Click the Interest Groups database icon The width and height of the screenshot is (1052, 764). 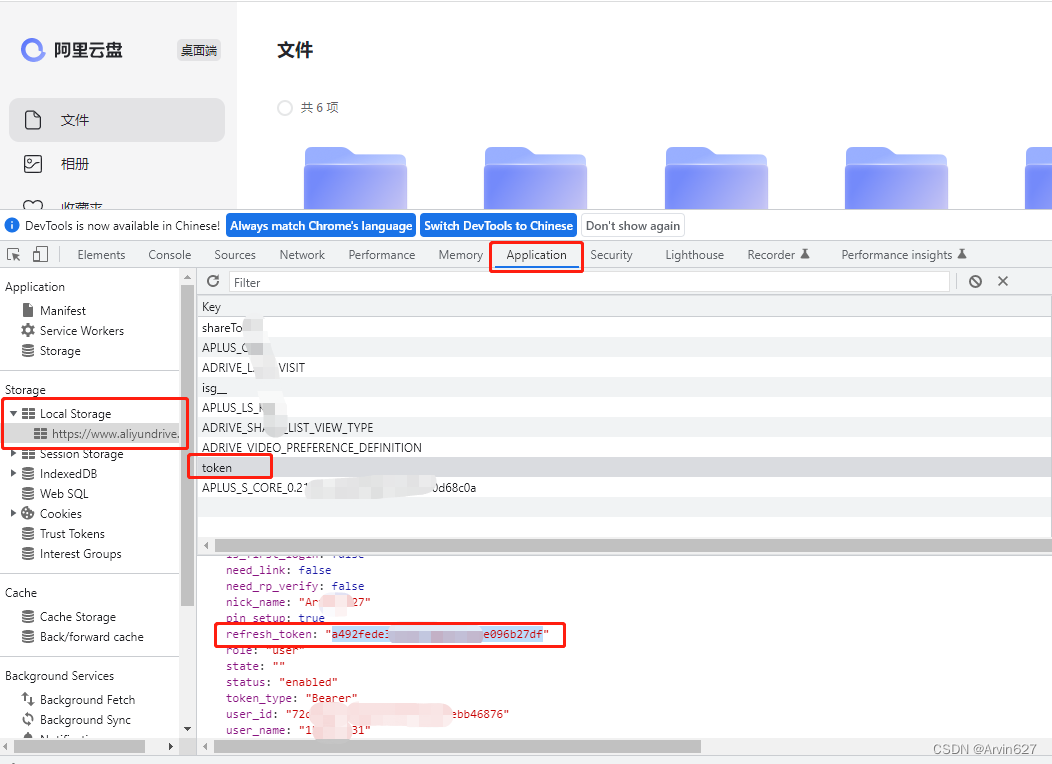[x=28, y=553]
